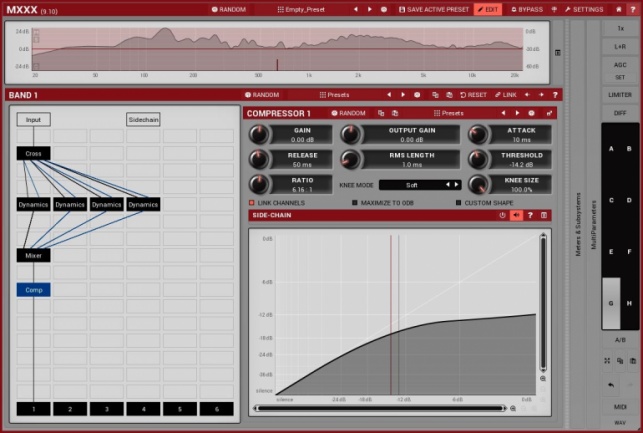This screenshot has width=643, height=433.
Task: Click Save Active Preset button
Action: [x=434, y=9]
